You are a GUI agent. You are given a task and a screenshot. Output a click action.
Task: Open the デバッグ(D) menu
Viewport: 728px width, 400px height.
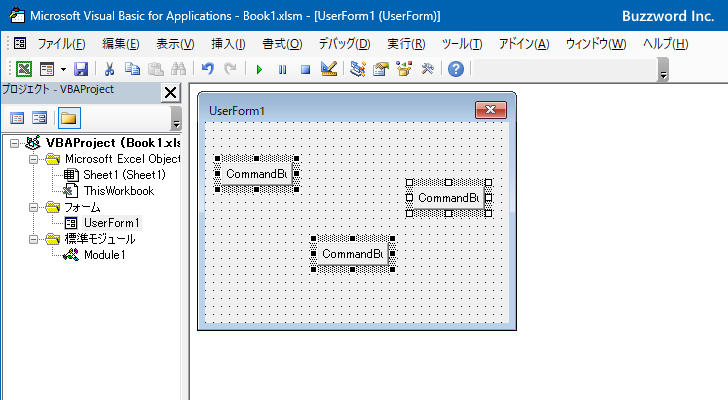click(344, 44)
